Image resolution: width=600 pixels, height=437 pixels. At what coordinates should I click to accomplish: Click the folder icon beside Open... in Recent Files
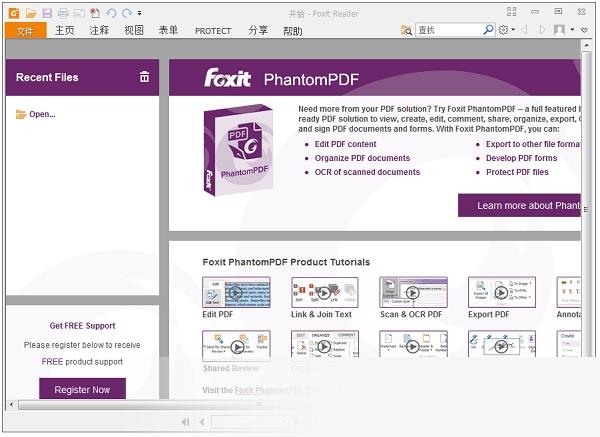[x=21, y=114]
